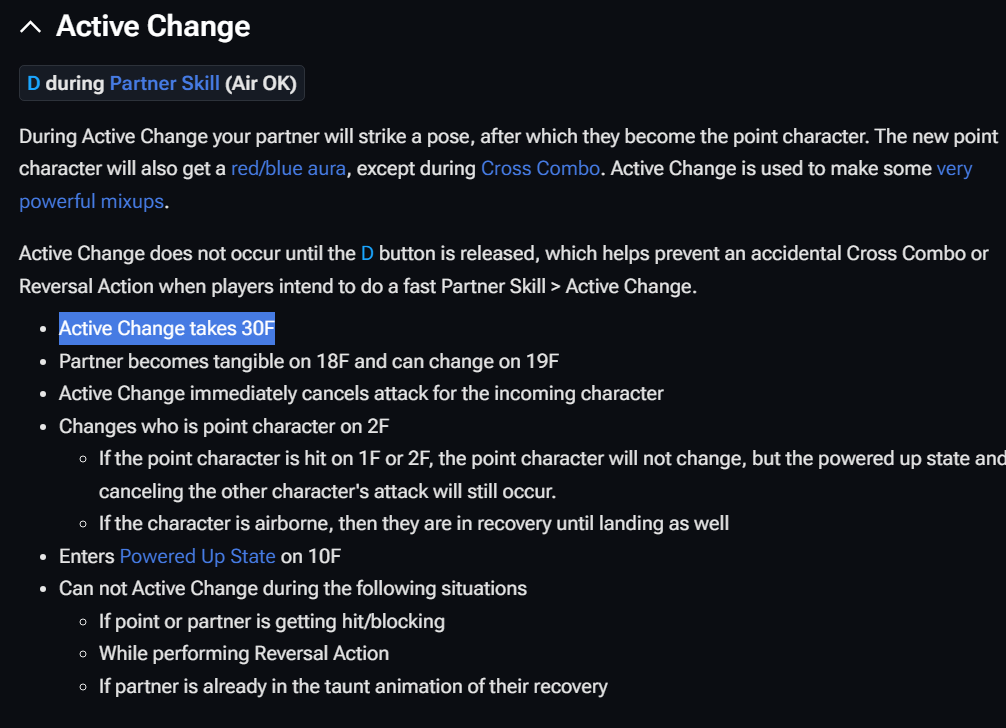Open the Powered Up State link
1006x728 pixels.
[197, 555]
